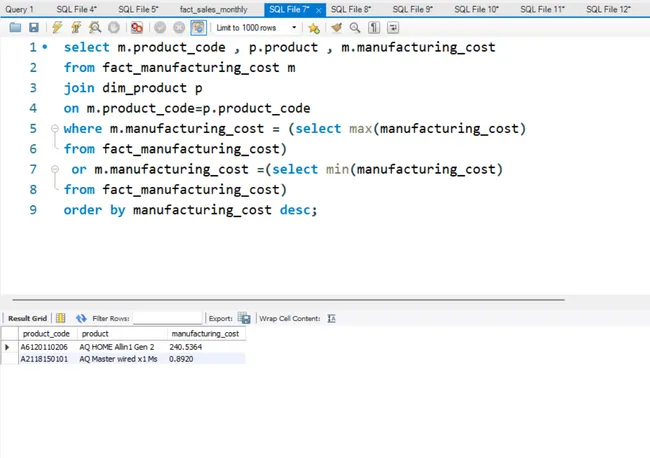This screenshot has height=458, width=650.
Task: Click the min function keyword on line 7
Action: [337, 169]
